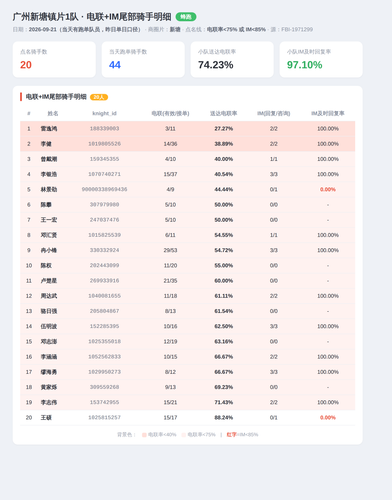
Task: Click the red 0.00% value in row 5
Action: (328, 189)
